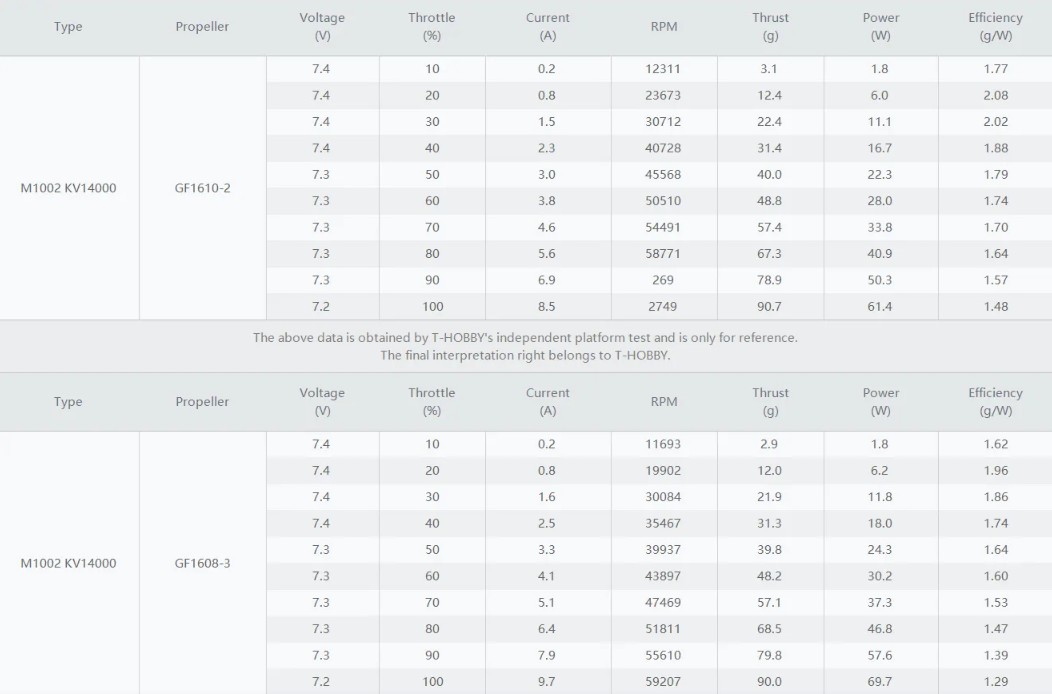Viewport: 1052px width, 694px height.
Task: Click RPM value 2749 in top table
Action: tap(663, 306)
